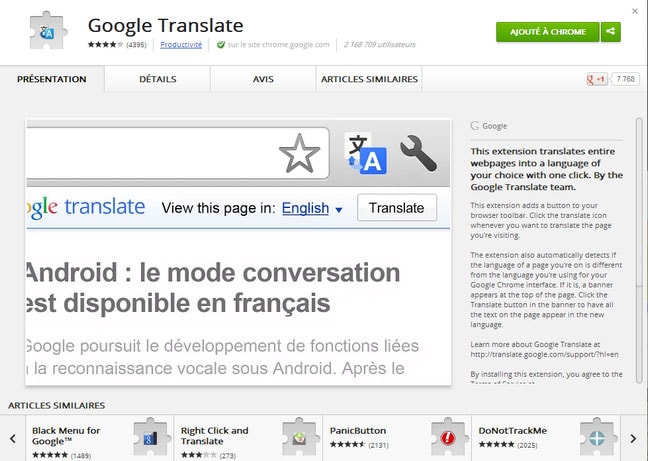The width and height of the screenshot is (648, 461).
Task: Select the Présentation tab
Action: click(x=52, y=79)
